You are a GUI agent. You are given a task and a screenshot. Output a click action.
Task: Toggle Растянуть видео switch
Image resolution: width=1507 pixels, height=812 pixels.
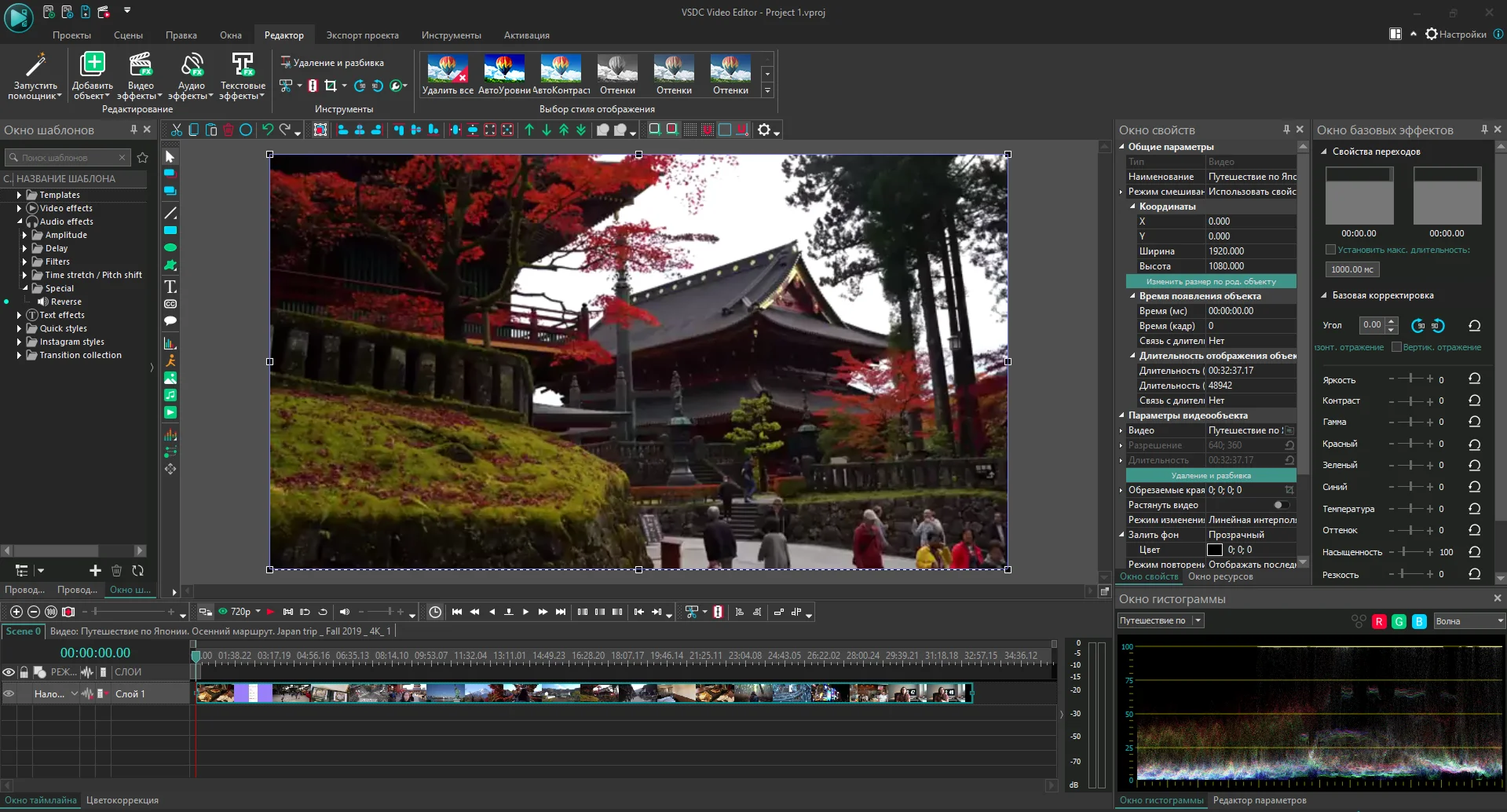click(1282, 505)
